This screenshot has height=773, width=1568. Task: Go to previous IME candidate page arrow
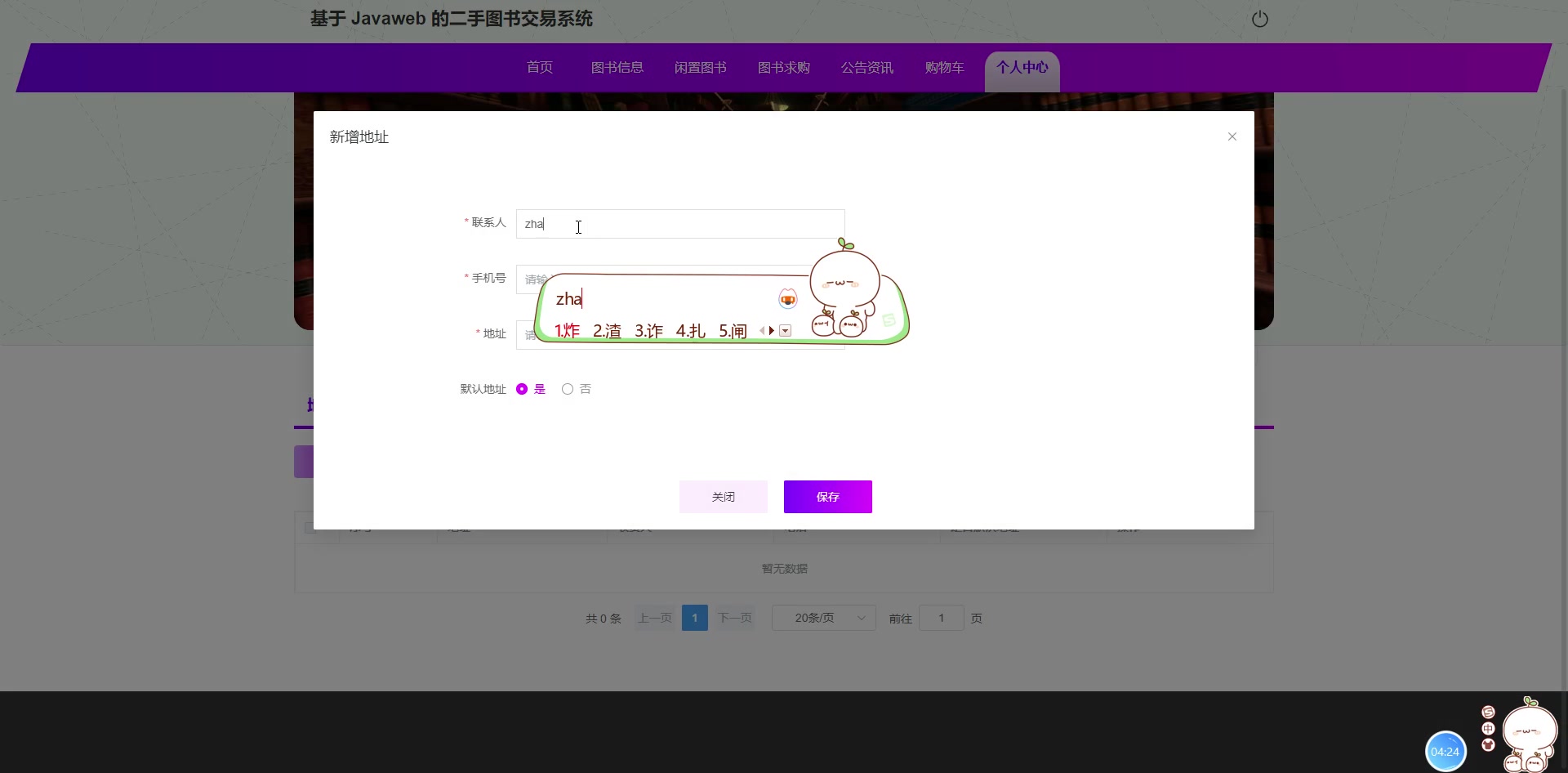point(762,331)
